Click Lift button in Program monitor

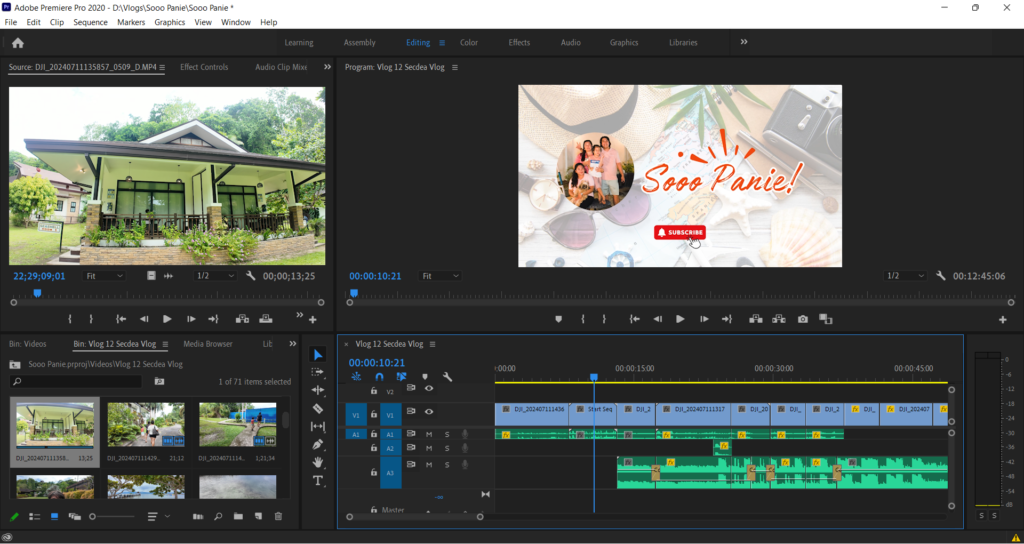click(x=756, y=319)
